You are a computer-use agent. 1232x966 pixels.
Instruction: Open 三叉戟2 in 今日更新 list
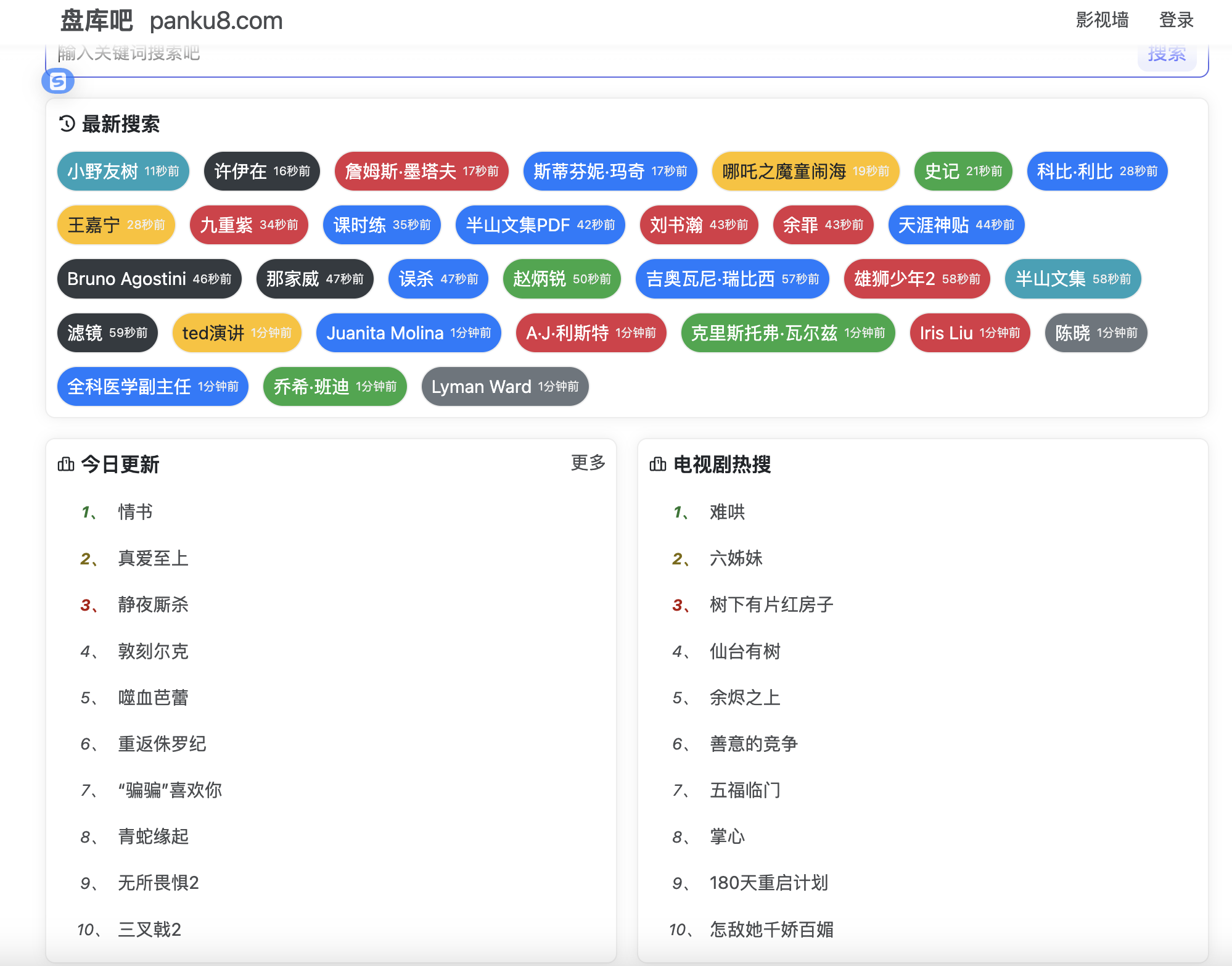pos(150,930)
